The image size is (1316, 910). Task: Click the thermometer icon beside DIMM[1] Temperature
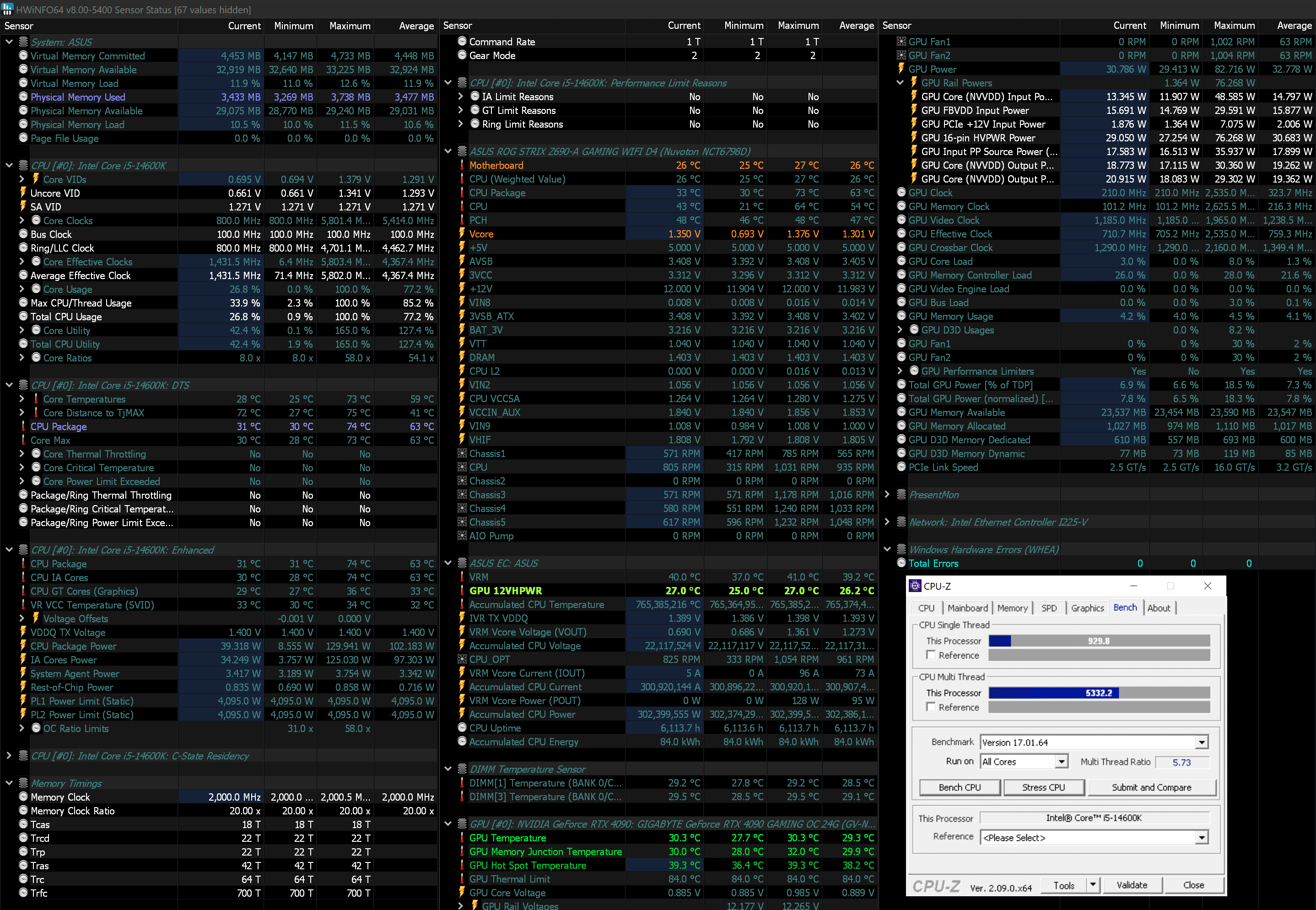[462, 783]
